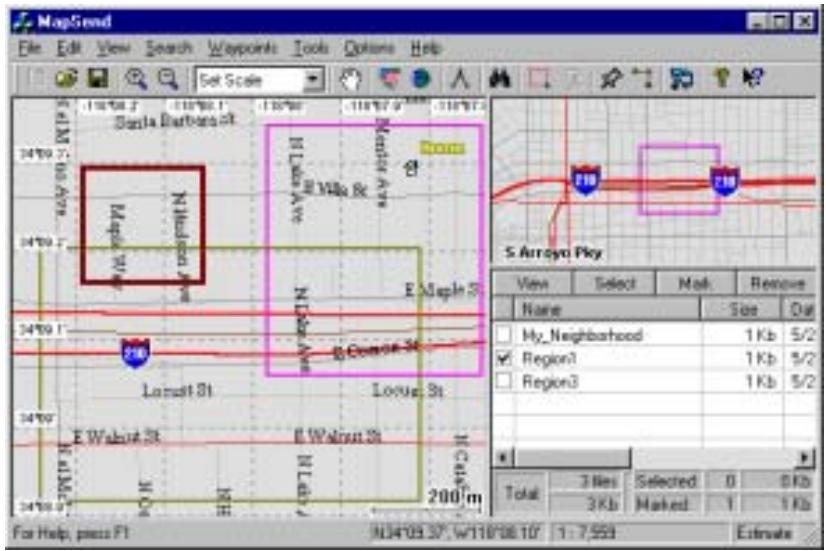Image resolution: width=826 pixels, height=551 pixels.
Task: Click the 1:7,559 scale in status bar
Action: point(589,533)
